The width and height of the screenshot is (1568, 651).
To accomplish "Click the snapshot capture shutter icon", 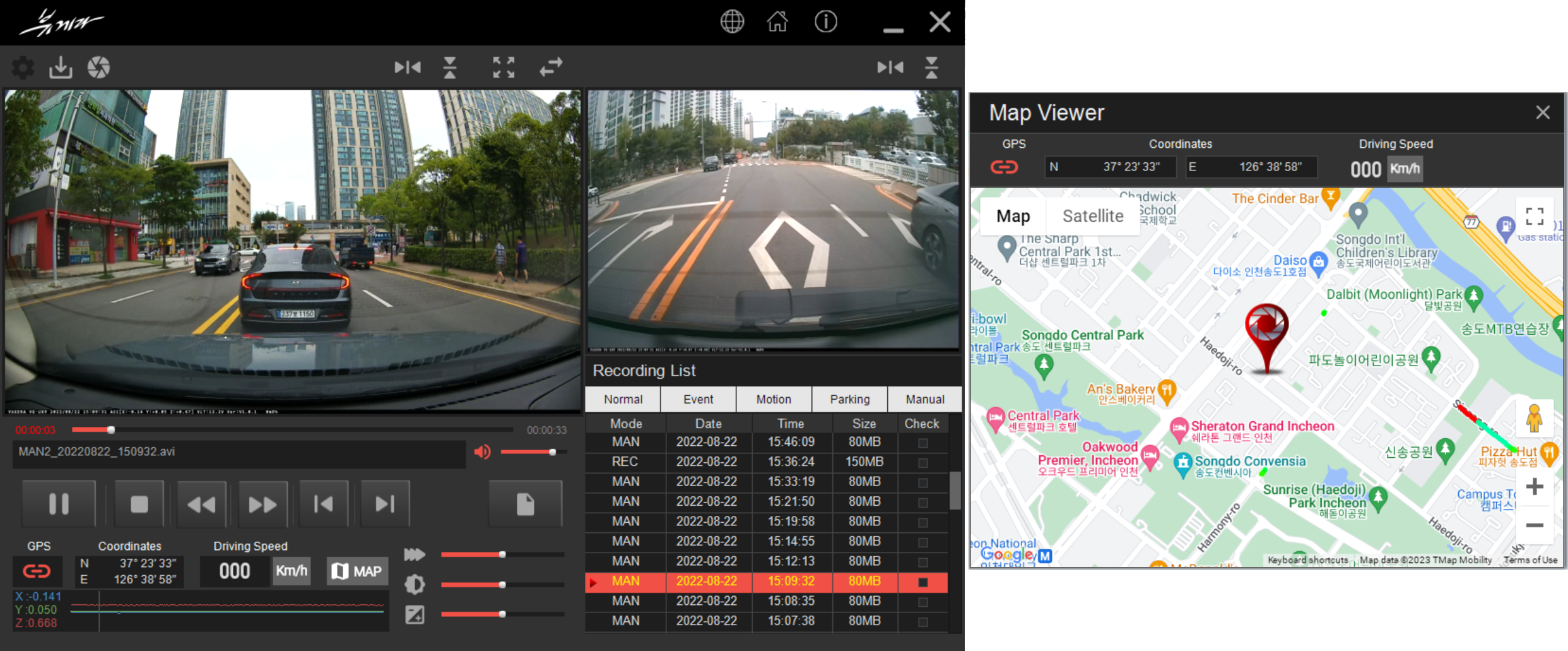I will (98, 68).
